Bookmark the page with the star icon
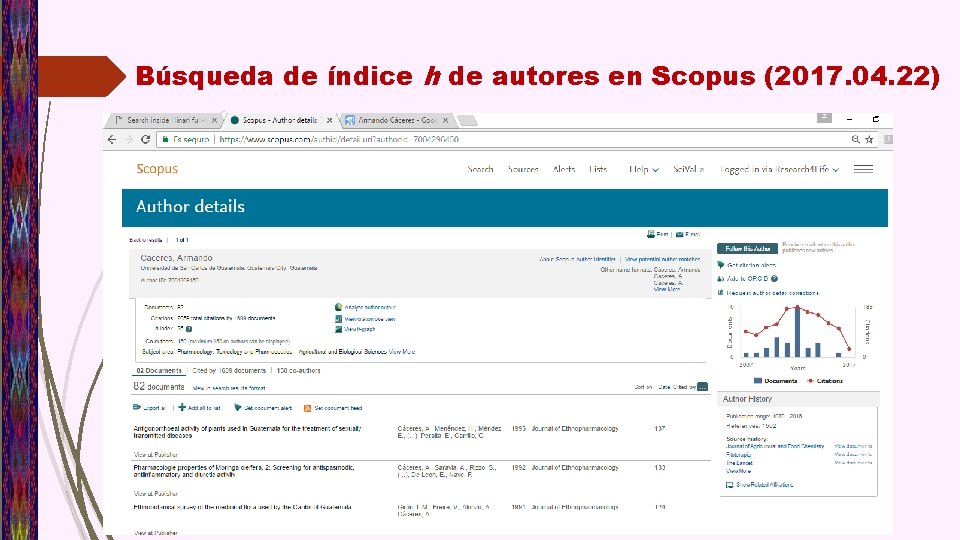The height and width of the screenshot is (540, 960). [869, 140]
